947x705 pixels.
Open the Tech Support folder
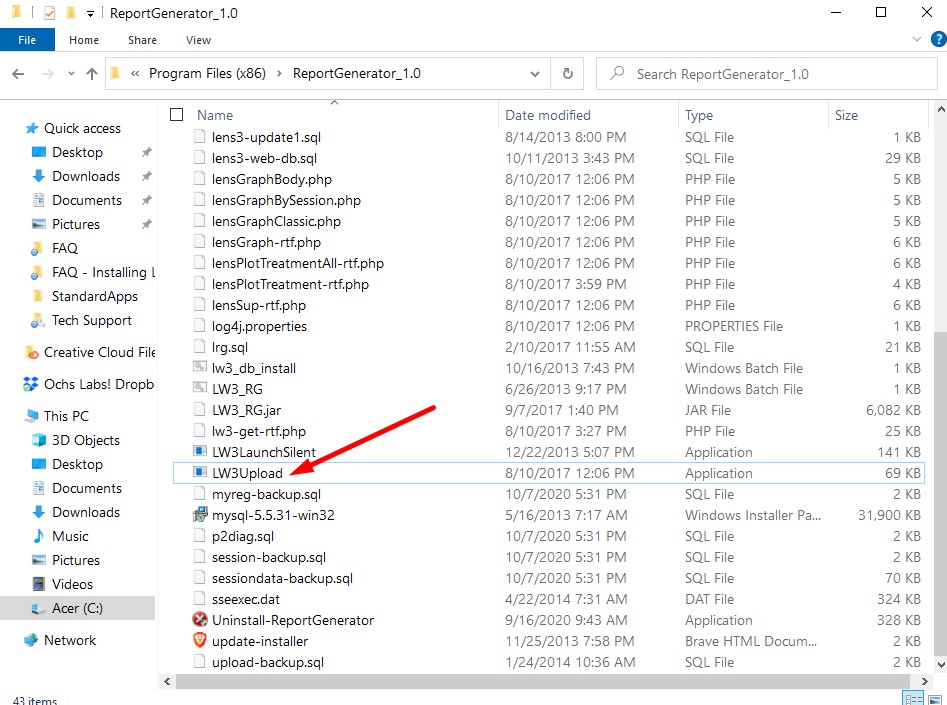[x=91, y=320]
